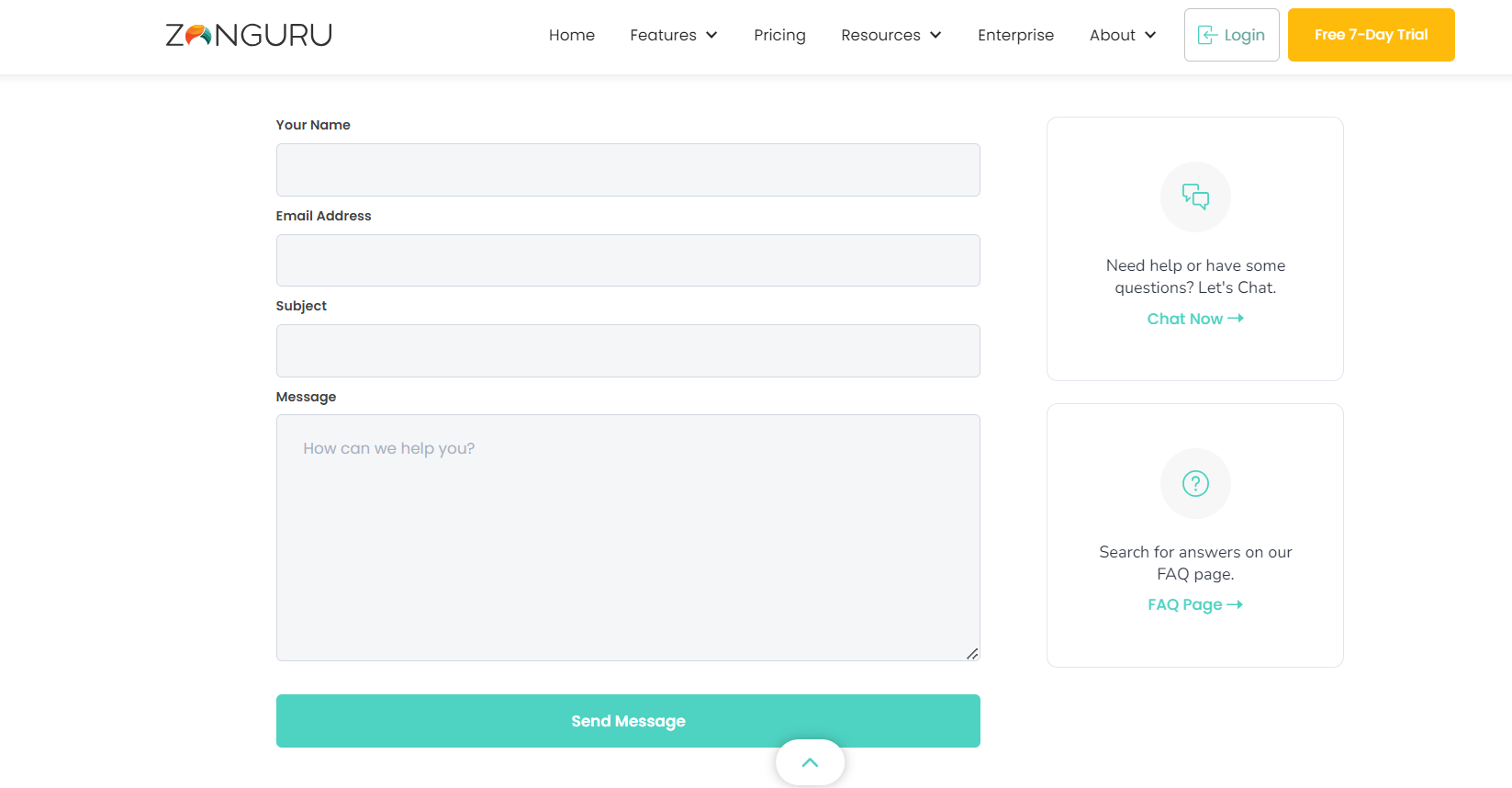Expand the Resources dropdown menu
Image resolution: width=1512 pixels, height=788 pixels.
(x=891, y=35)
